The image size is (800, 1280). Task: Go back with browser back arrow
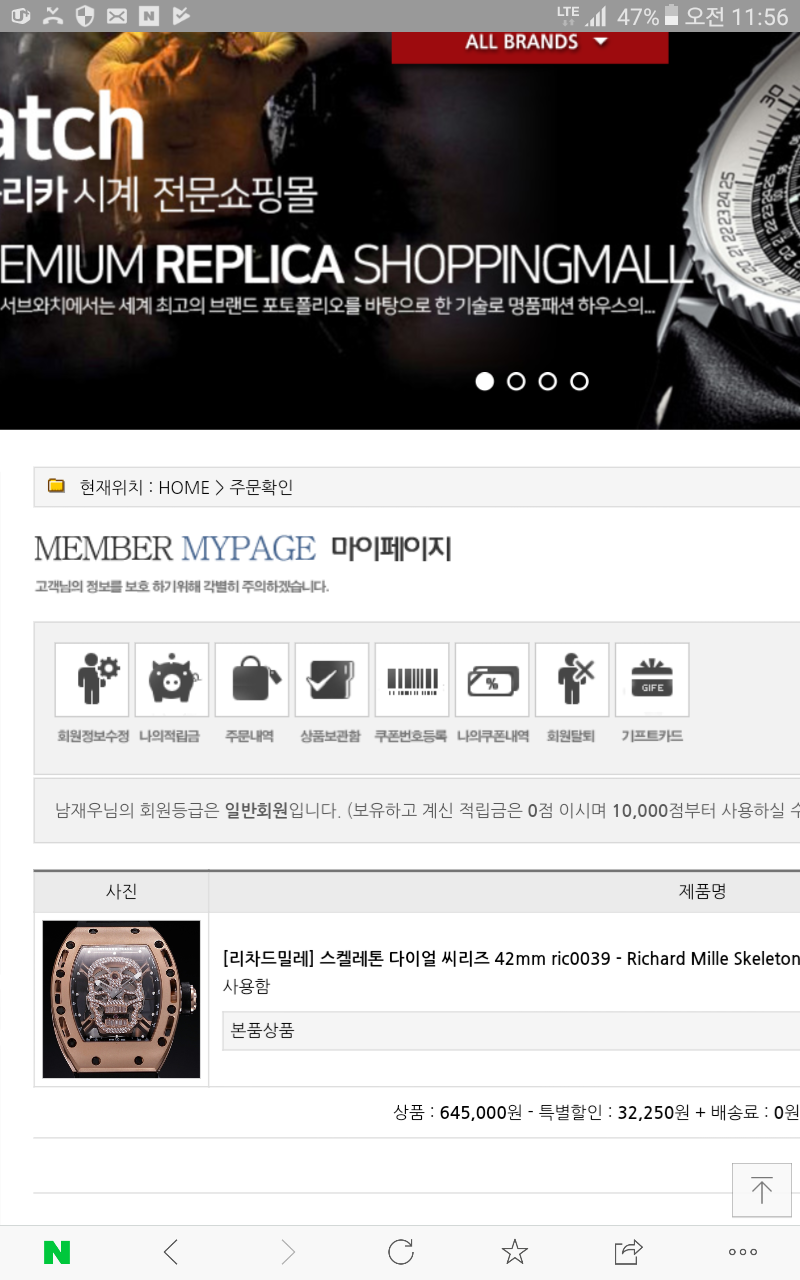coord(171,1251)
